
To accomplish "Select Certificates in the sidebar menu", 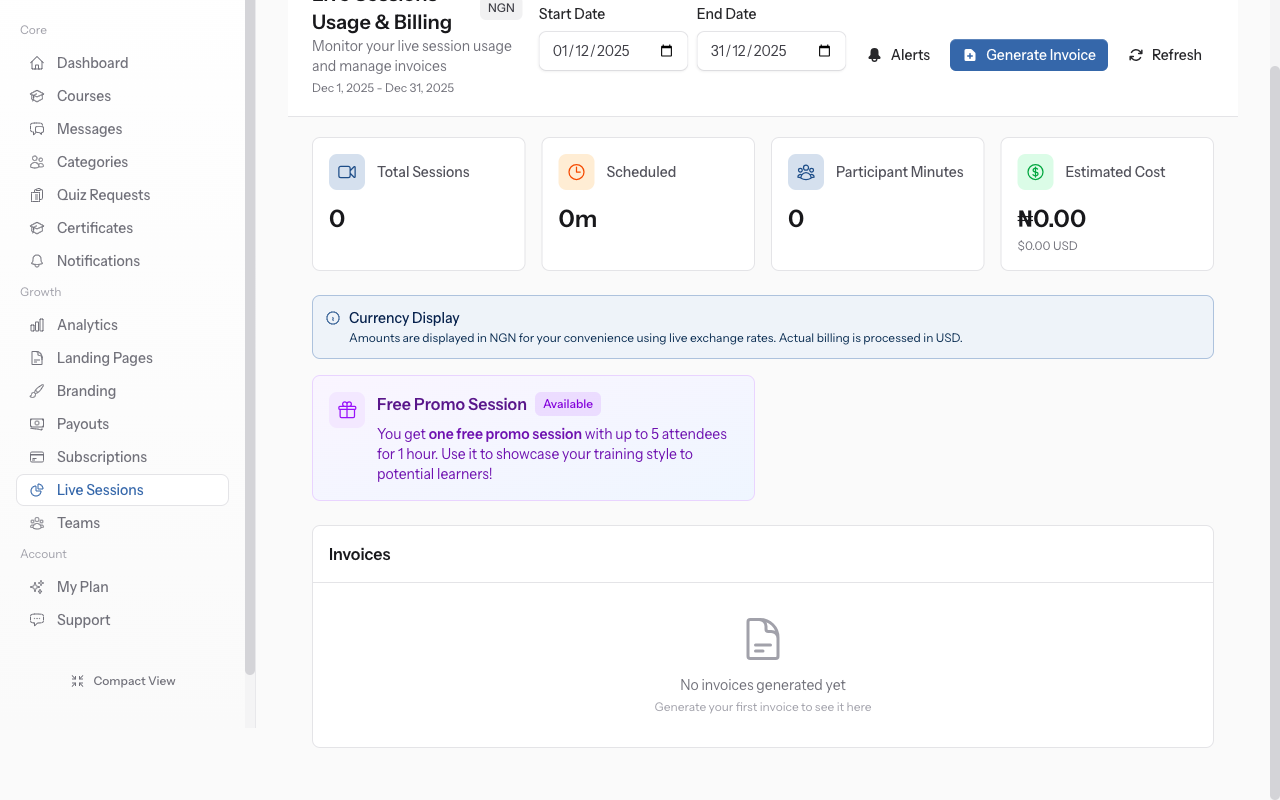I will pos(94,228).
